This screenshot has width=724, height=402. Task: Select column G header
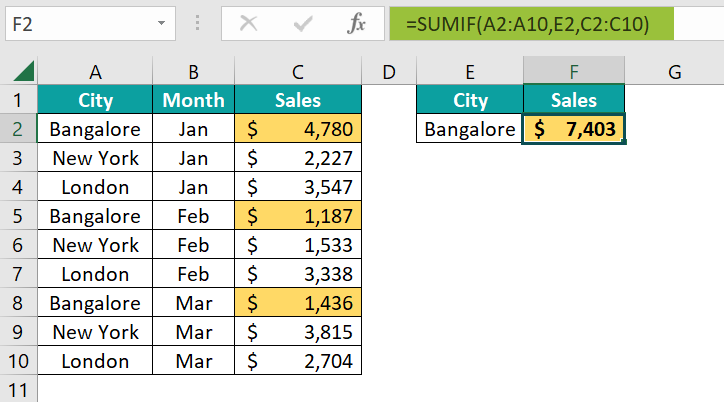coord(675,72)
